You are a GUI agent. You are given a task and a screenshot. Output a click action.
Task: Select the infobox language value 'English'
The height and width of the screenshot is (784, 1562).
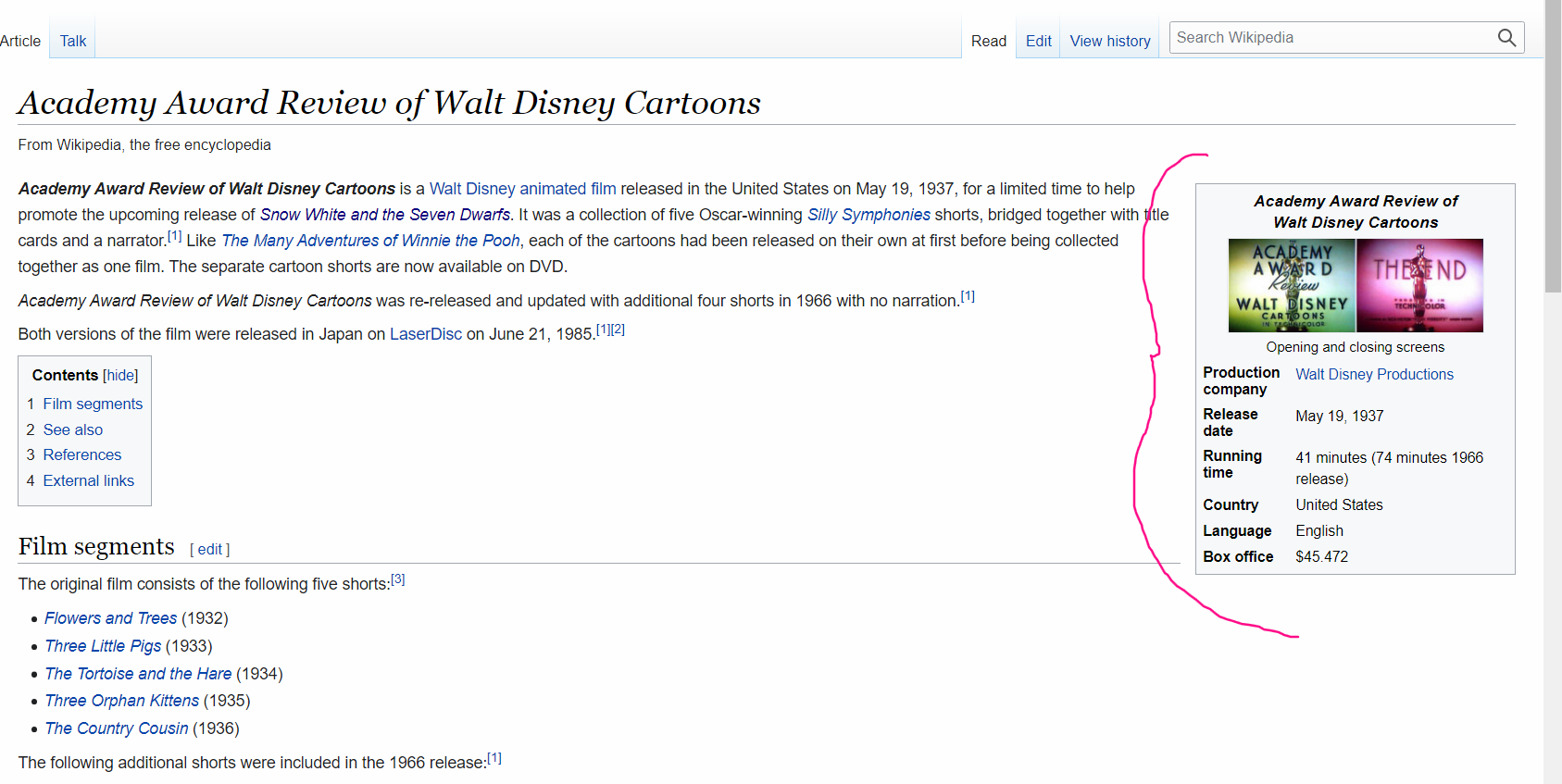click(x=1319, y=531)
